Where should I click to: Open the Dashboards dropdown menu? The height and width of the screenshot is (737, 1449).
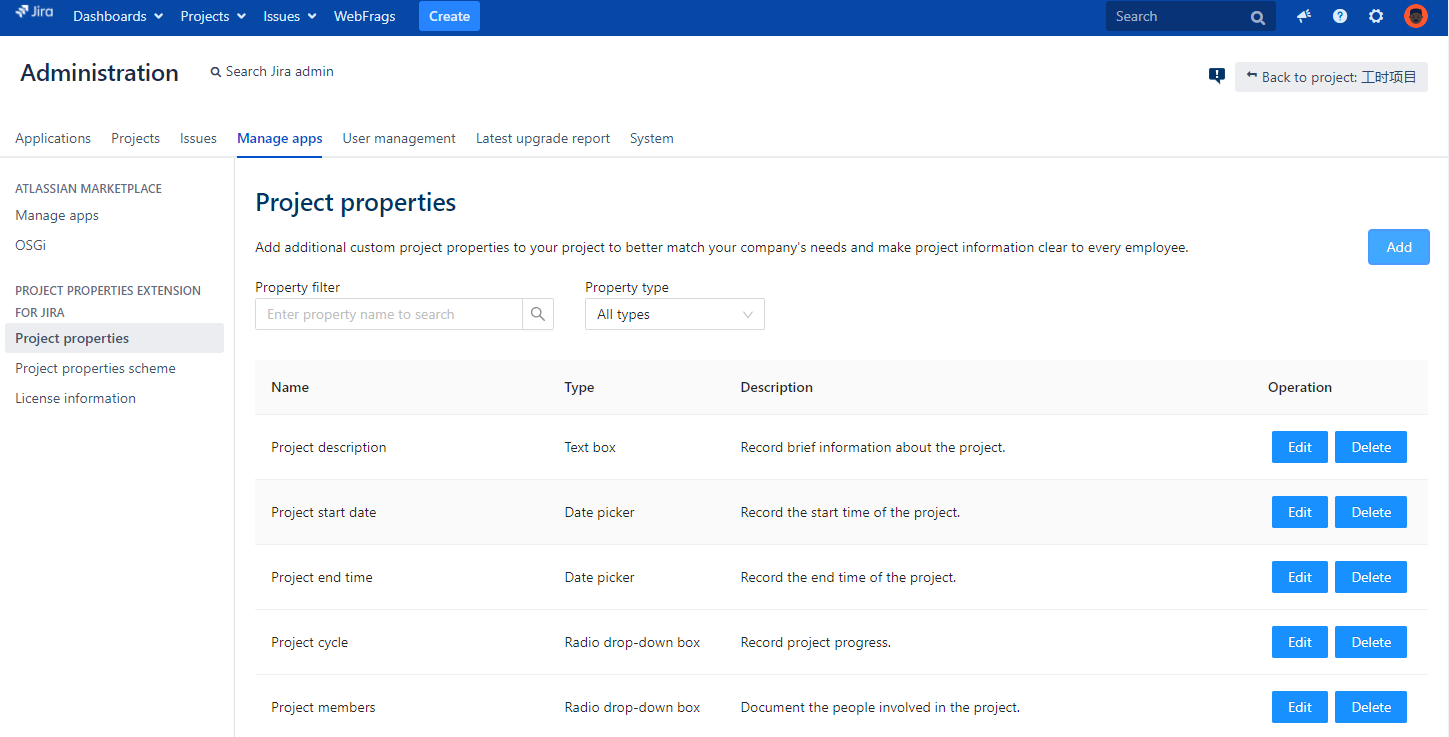118,16
